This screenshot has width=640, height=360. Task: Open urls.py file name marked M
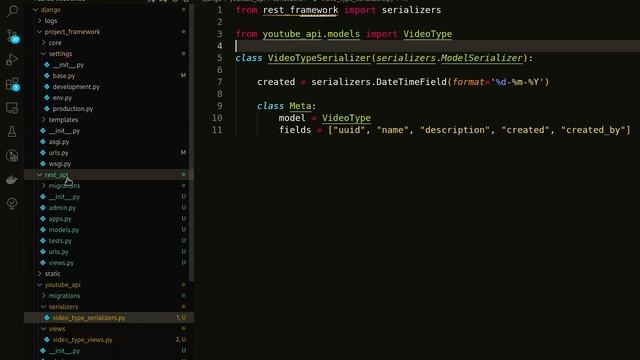(58, 153)
